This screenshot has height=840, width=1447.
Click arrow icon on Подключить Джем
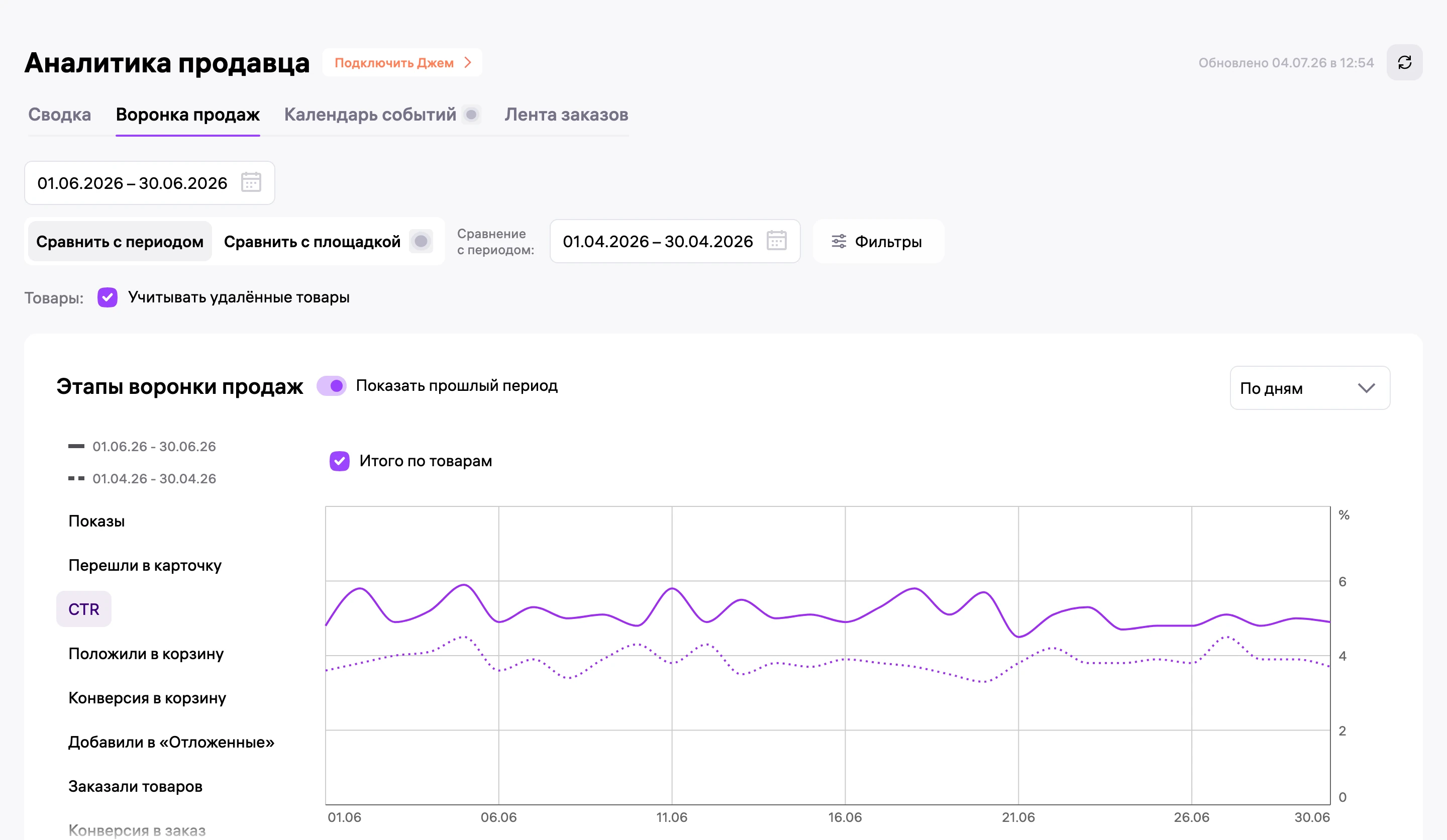click(x=468, y=63)
